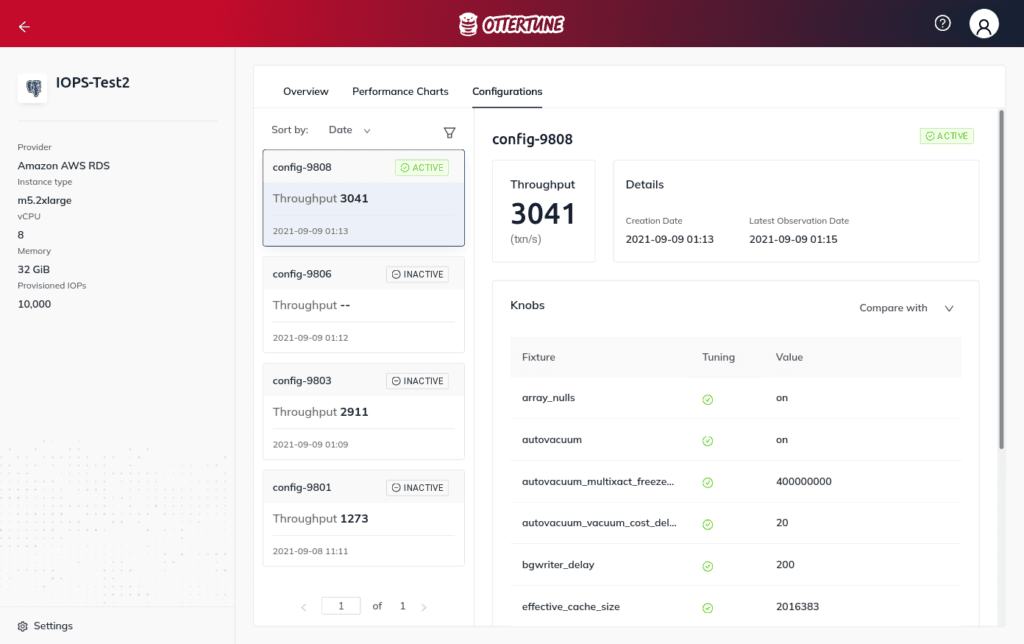Click the value 2016383
This screenshot has height=644, width=1024.
click(x=797, y=606)
